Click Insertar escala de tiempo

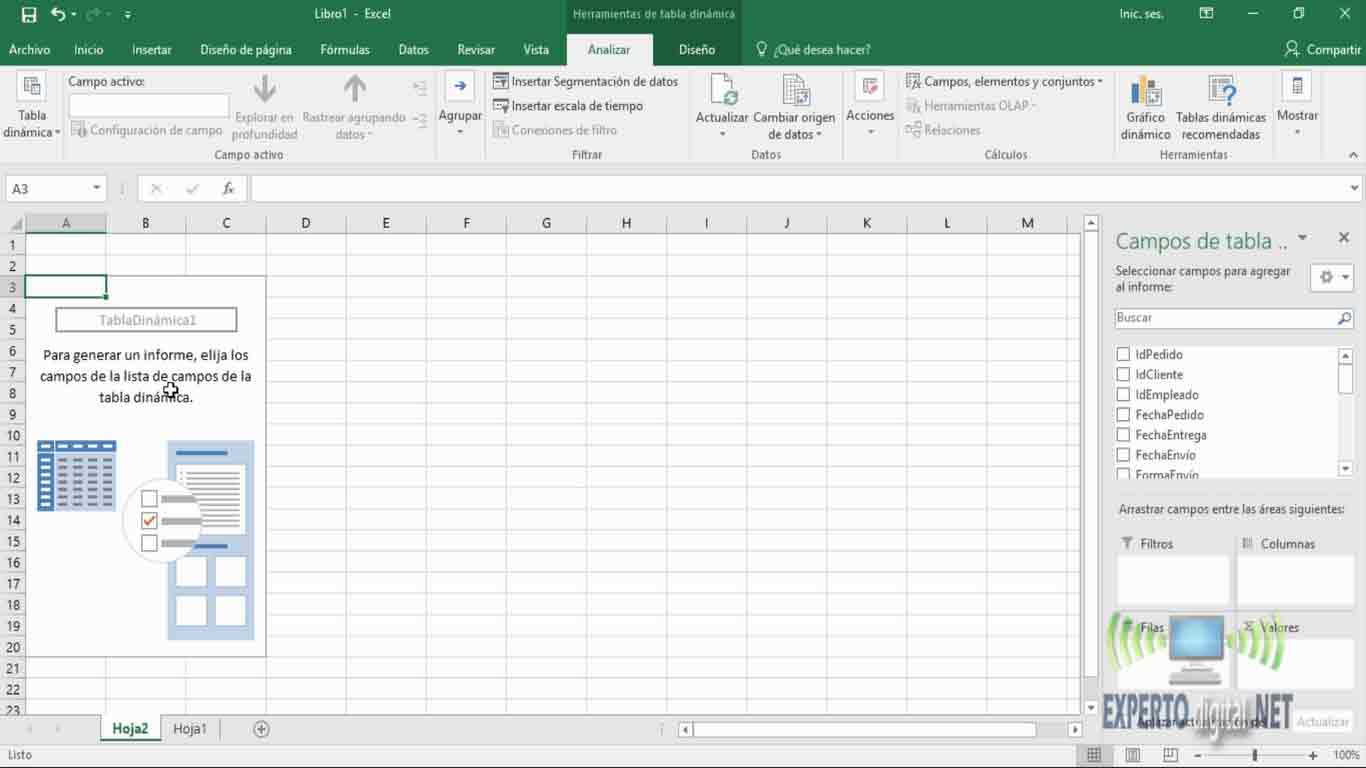pos(568,106)
